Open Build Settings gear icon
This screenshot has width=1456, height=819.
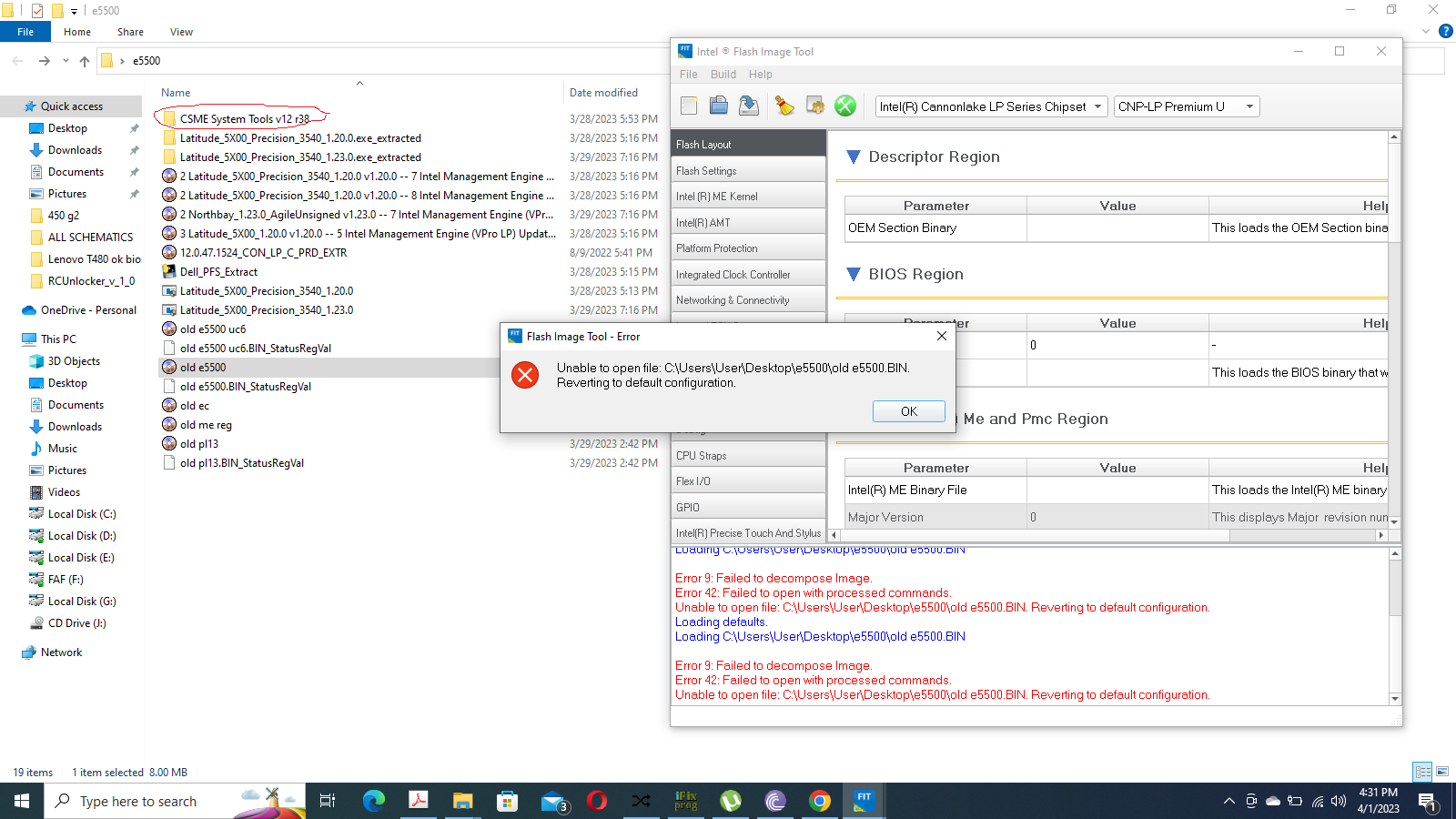815,106
